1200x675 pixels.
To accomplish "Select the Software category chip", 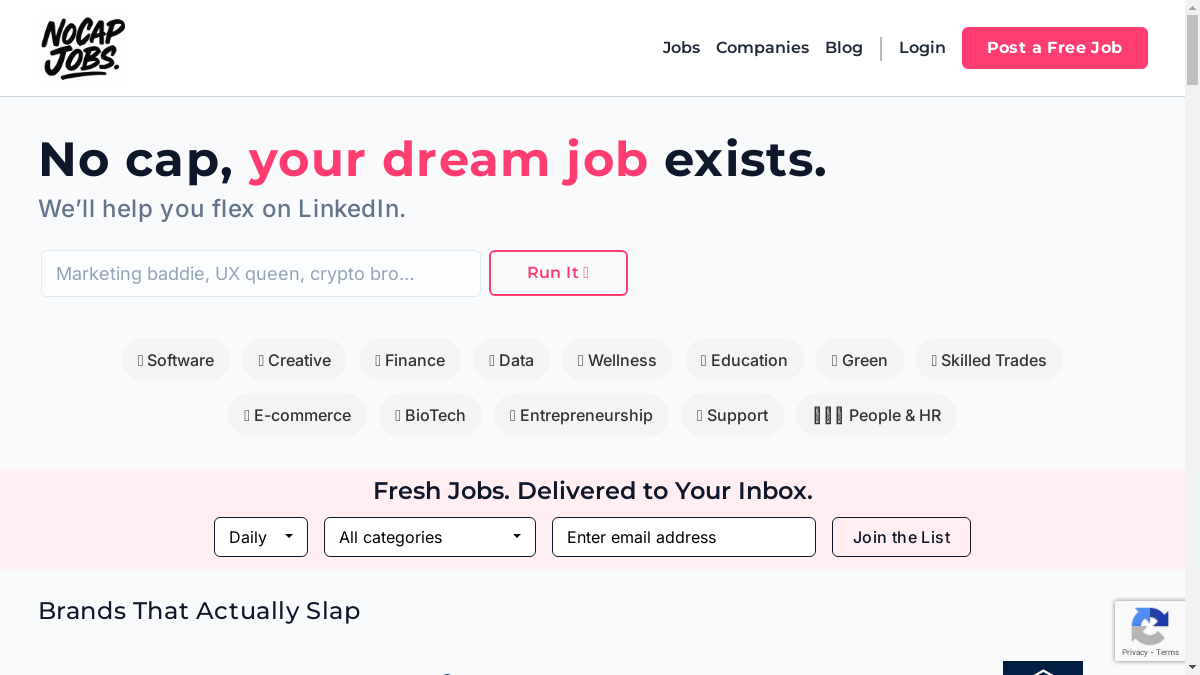I will pyautogui.click(x=176, y=360).
